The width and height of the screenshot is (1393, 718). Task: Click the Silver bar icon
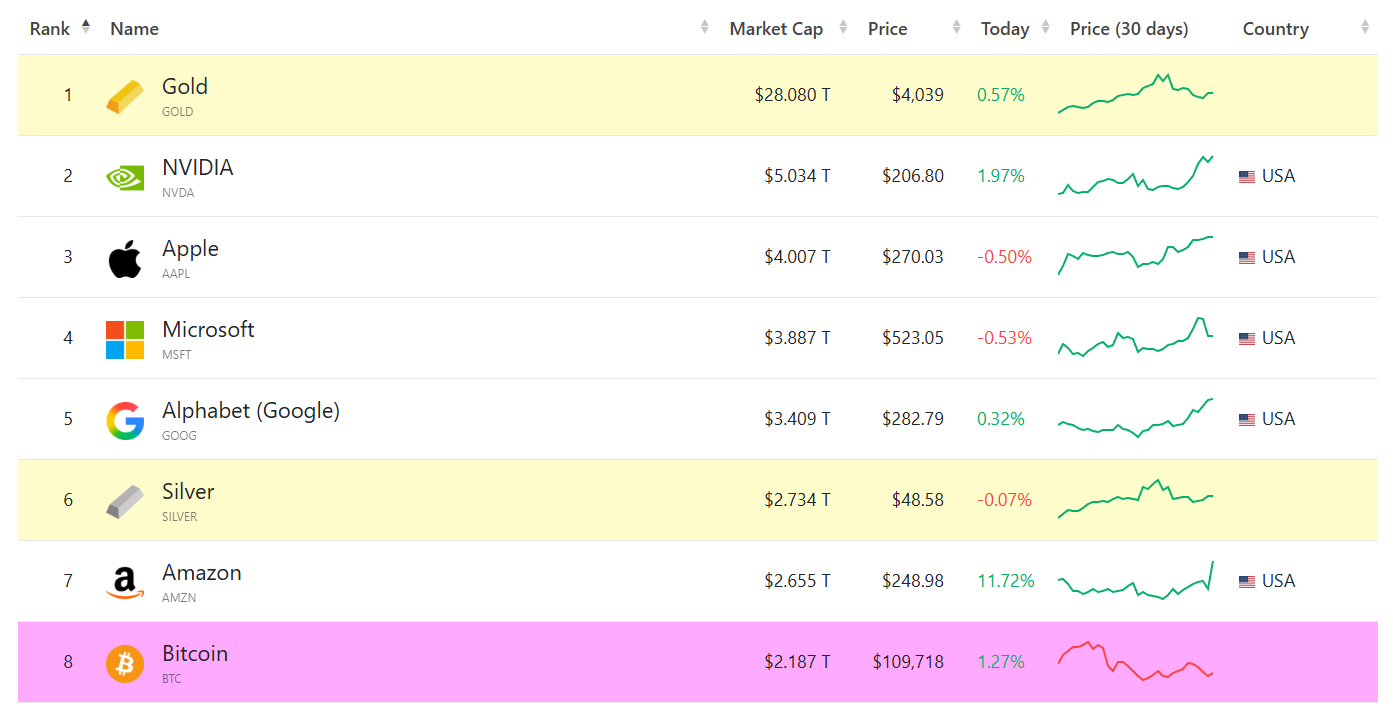pyautogui.click(x=125, y=501)
